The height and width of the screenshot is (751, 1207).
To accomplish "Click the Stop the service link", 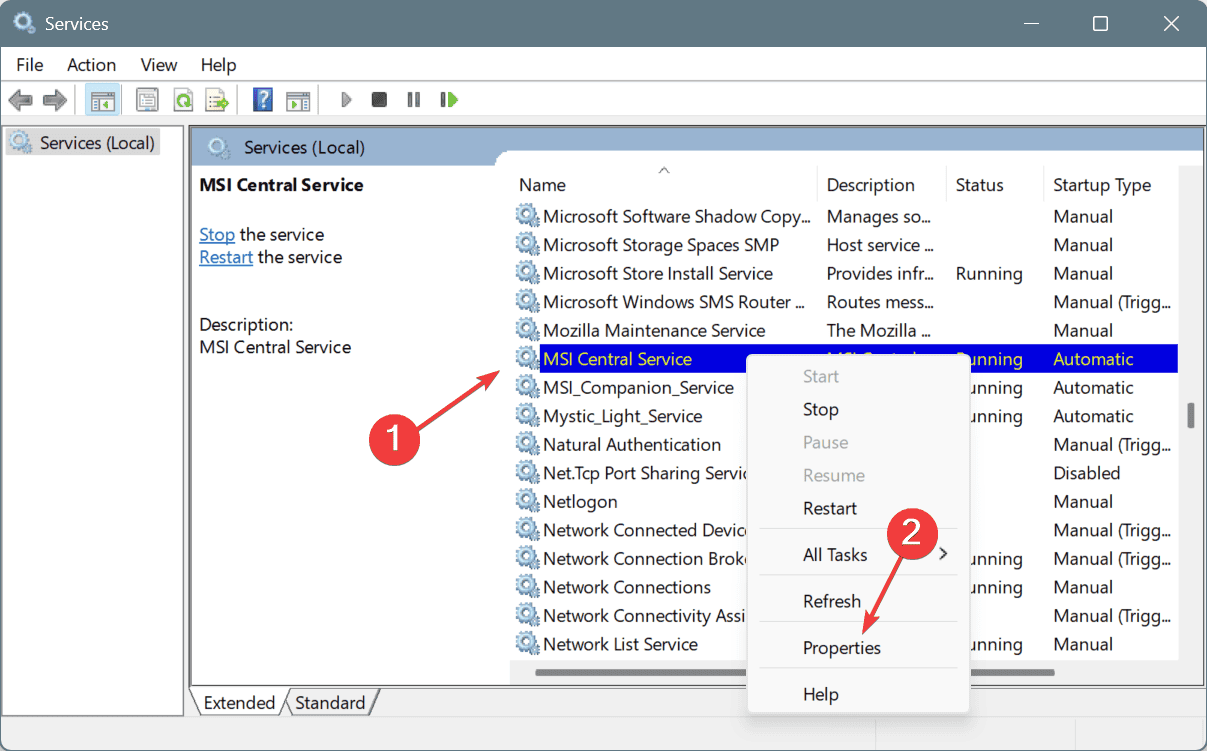I will click(217, 235).
